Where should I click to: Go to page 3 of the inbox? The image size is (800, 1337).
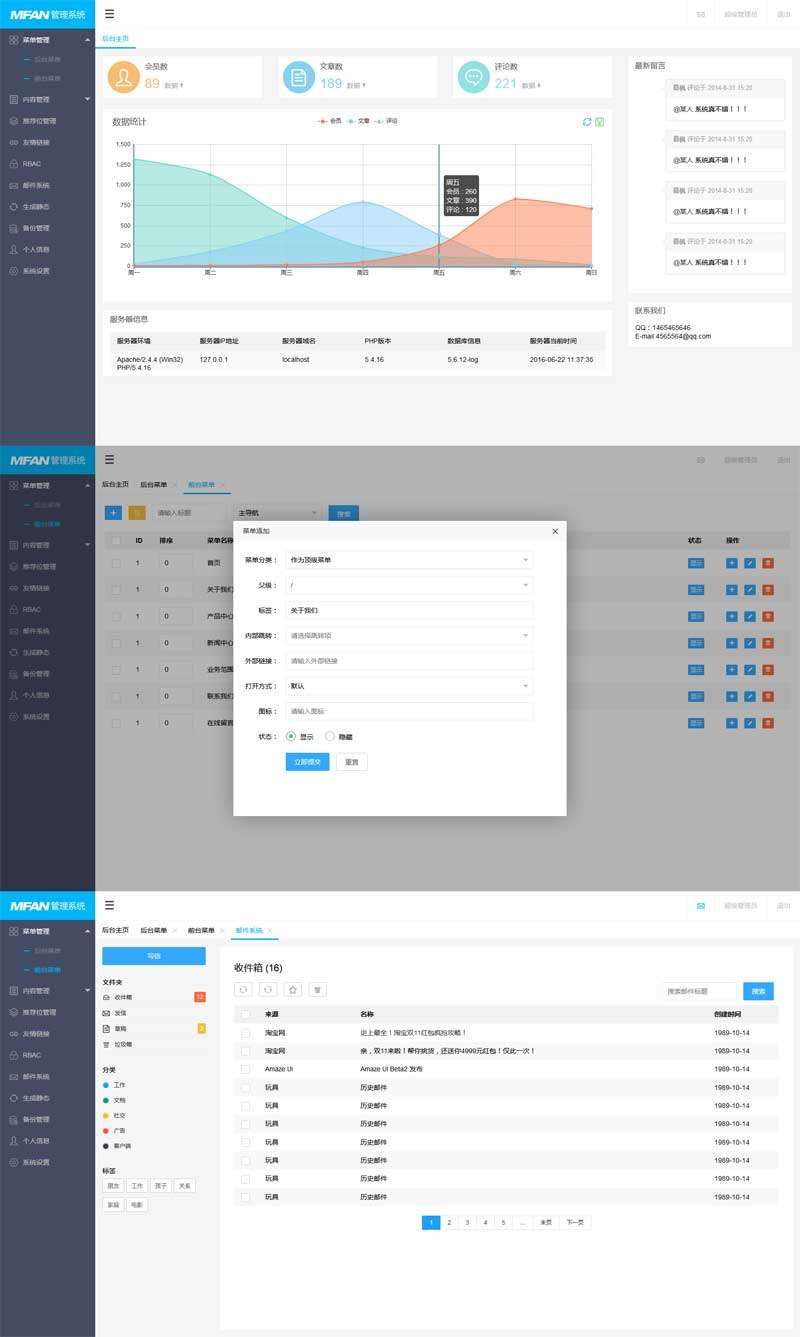coord(467,1222)
